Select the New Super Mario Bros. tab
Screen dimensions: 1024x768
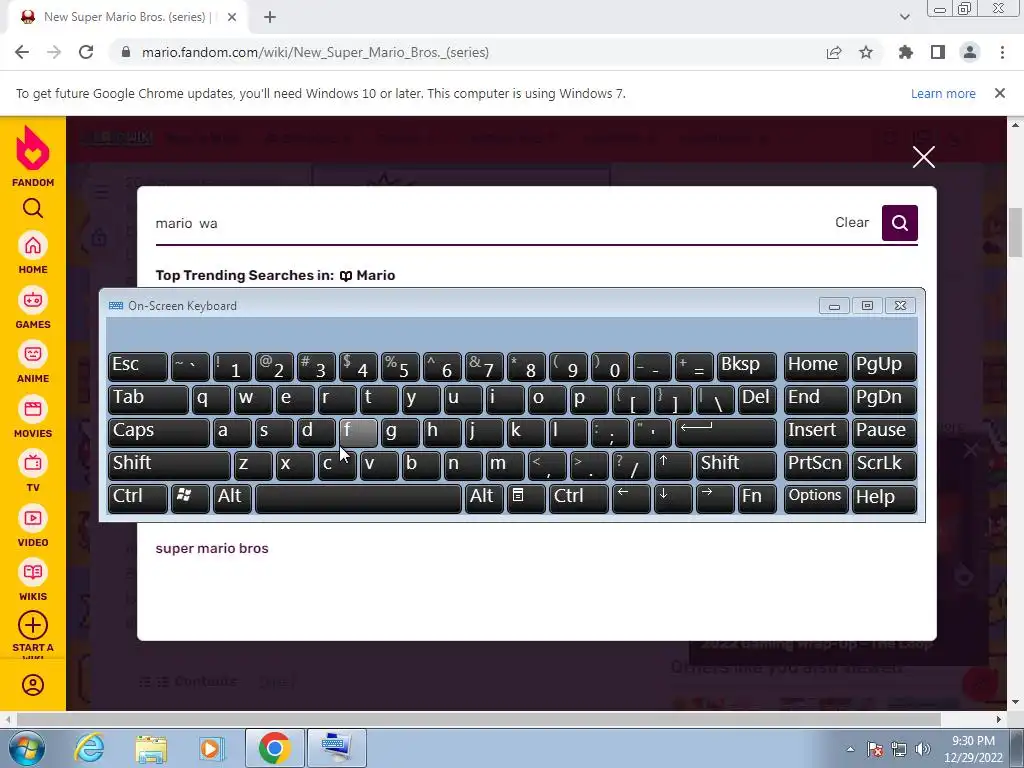point(127,18)
